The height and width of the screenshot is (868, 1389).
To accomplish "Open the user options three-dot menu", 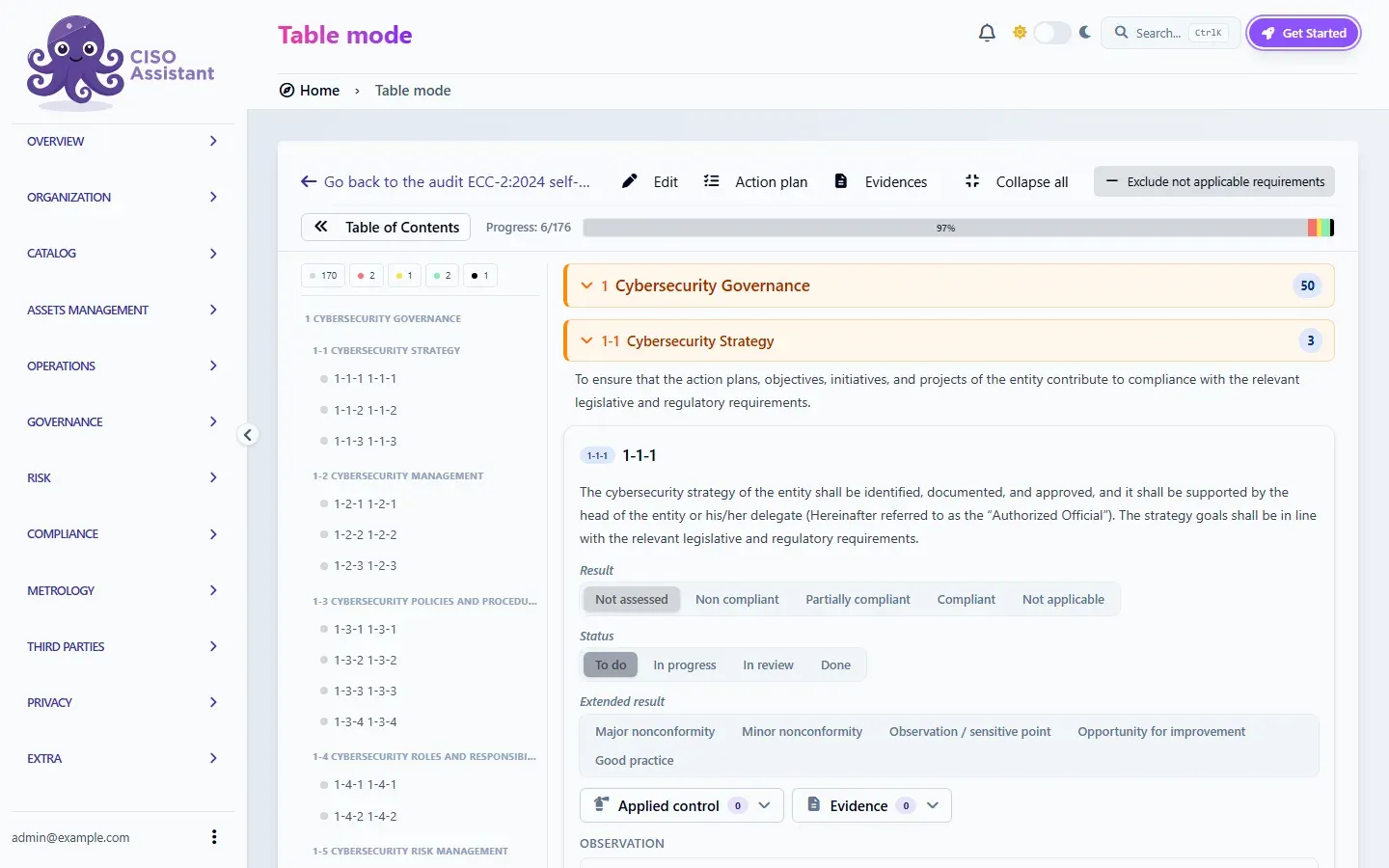I will coord(214,837).
